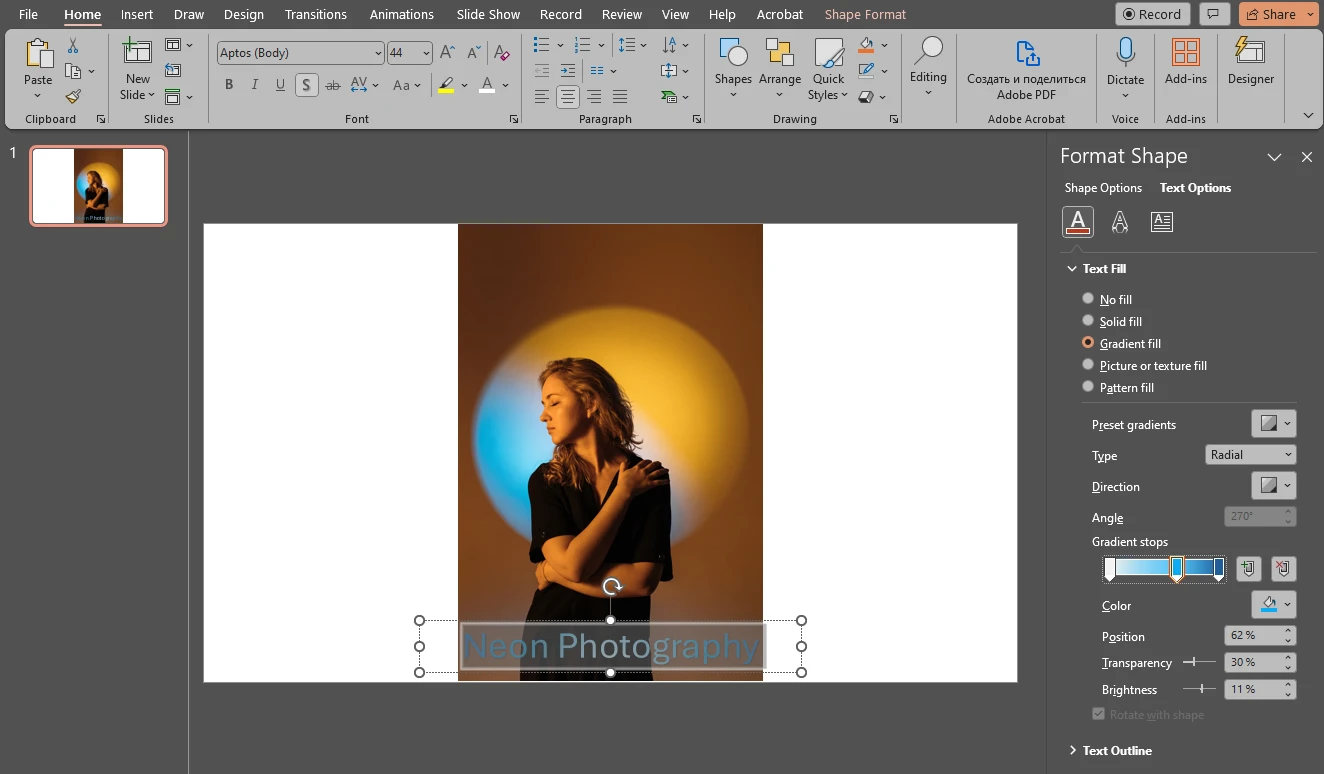Open the Preset gradients picker
1324x774 pixels.
tap(1272, 423)
